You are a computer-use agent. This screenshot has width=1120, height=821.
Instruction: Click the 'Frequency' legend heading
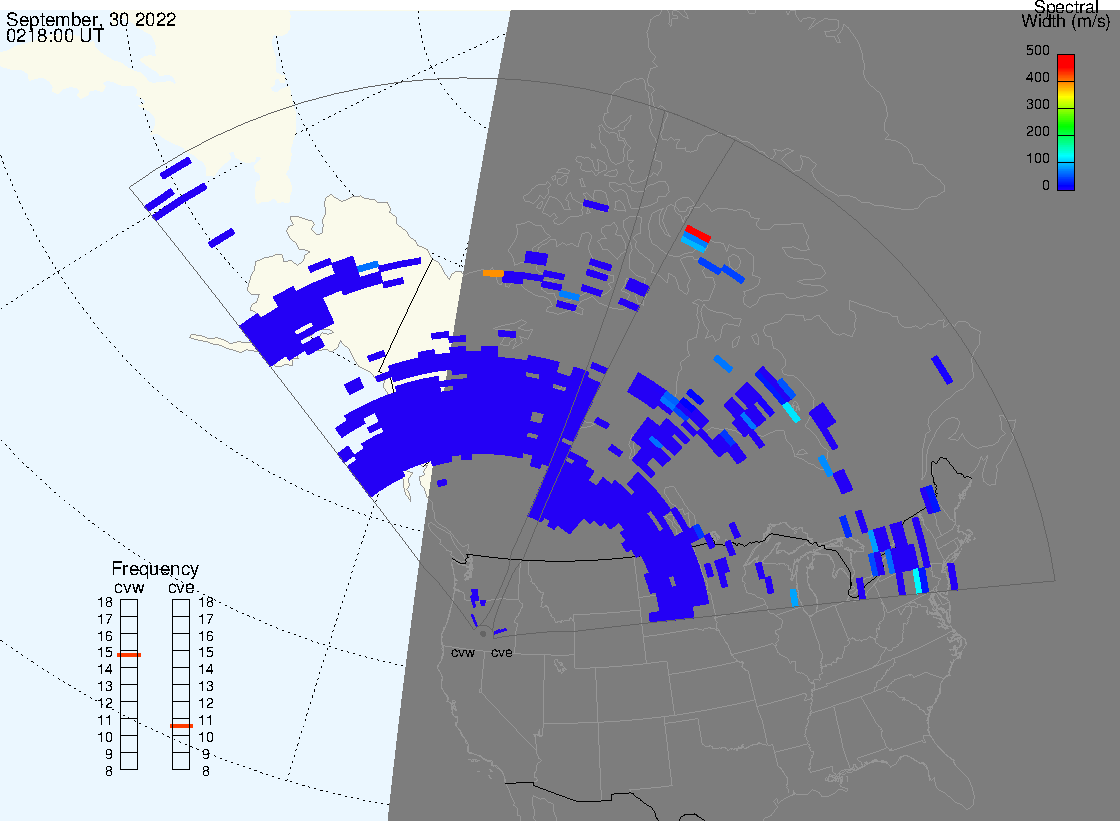pyautogui.click(x=155, y=569)
